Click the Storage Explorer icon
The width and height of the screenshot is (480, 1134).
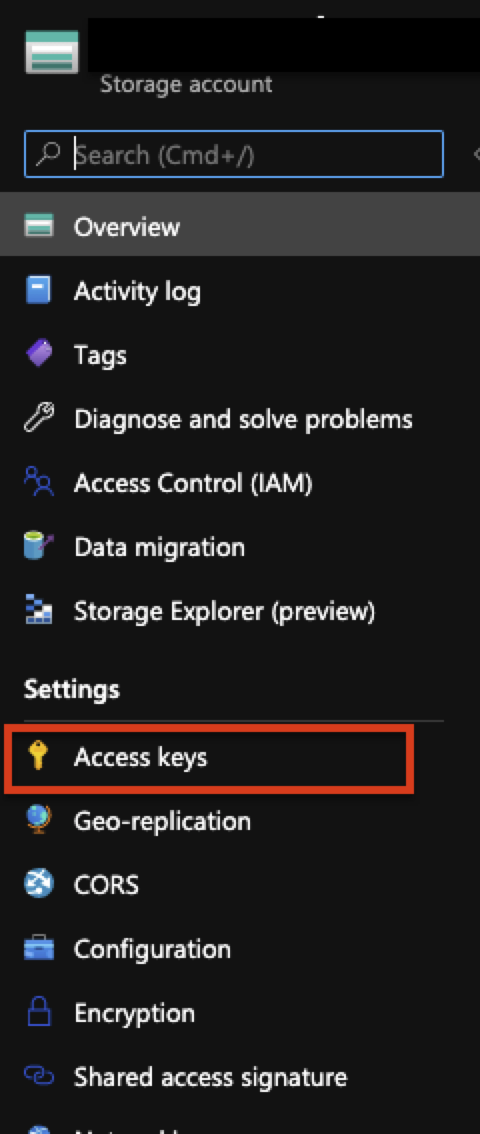point(39,611)
